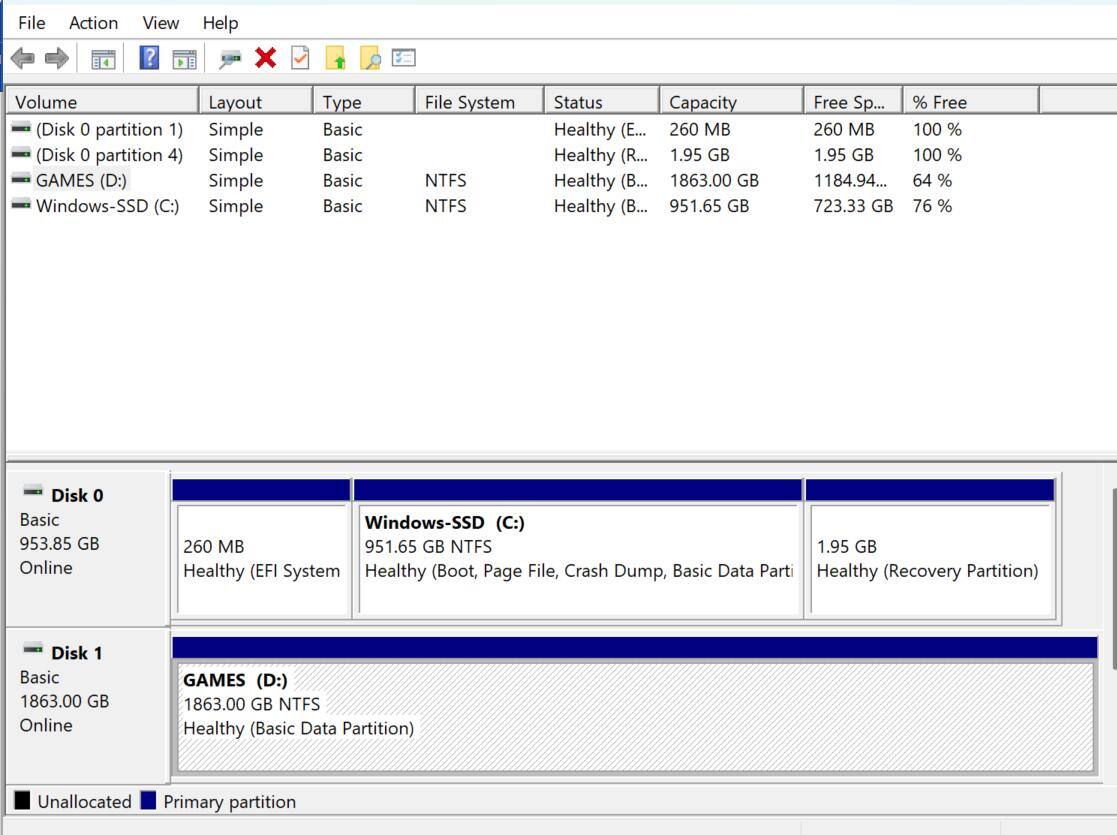
Task: Click the blue Primary partition legend swatch
Action: pos(149,801)
